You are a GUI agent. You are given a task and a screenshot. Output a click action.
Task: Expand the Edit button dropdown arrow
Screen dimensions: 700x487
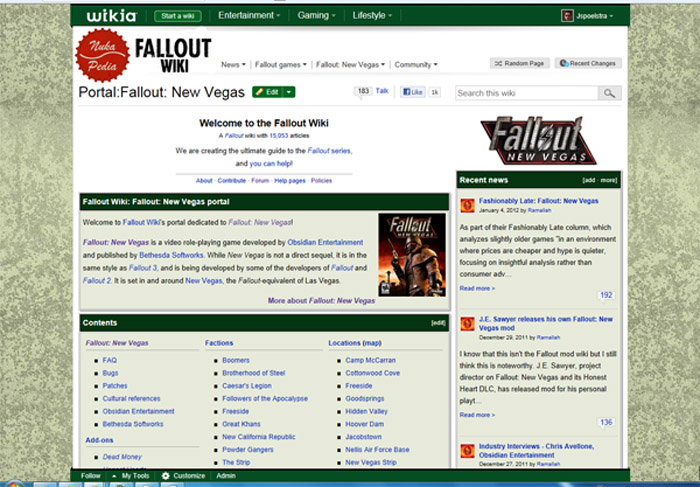[289, 92]
